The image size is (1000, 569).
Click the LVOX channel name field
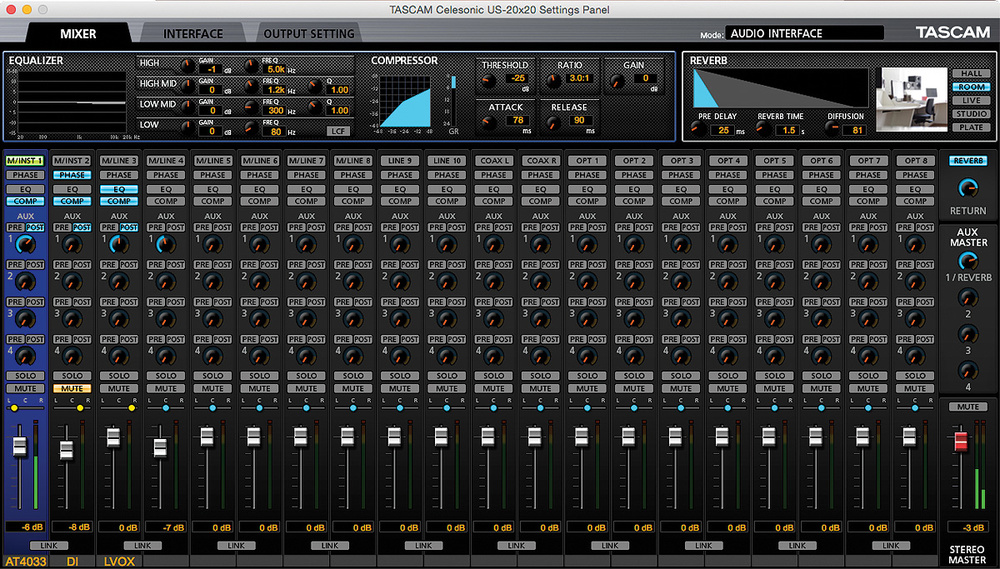tap(118, 562)
